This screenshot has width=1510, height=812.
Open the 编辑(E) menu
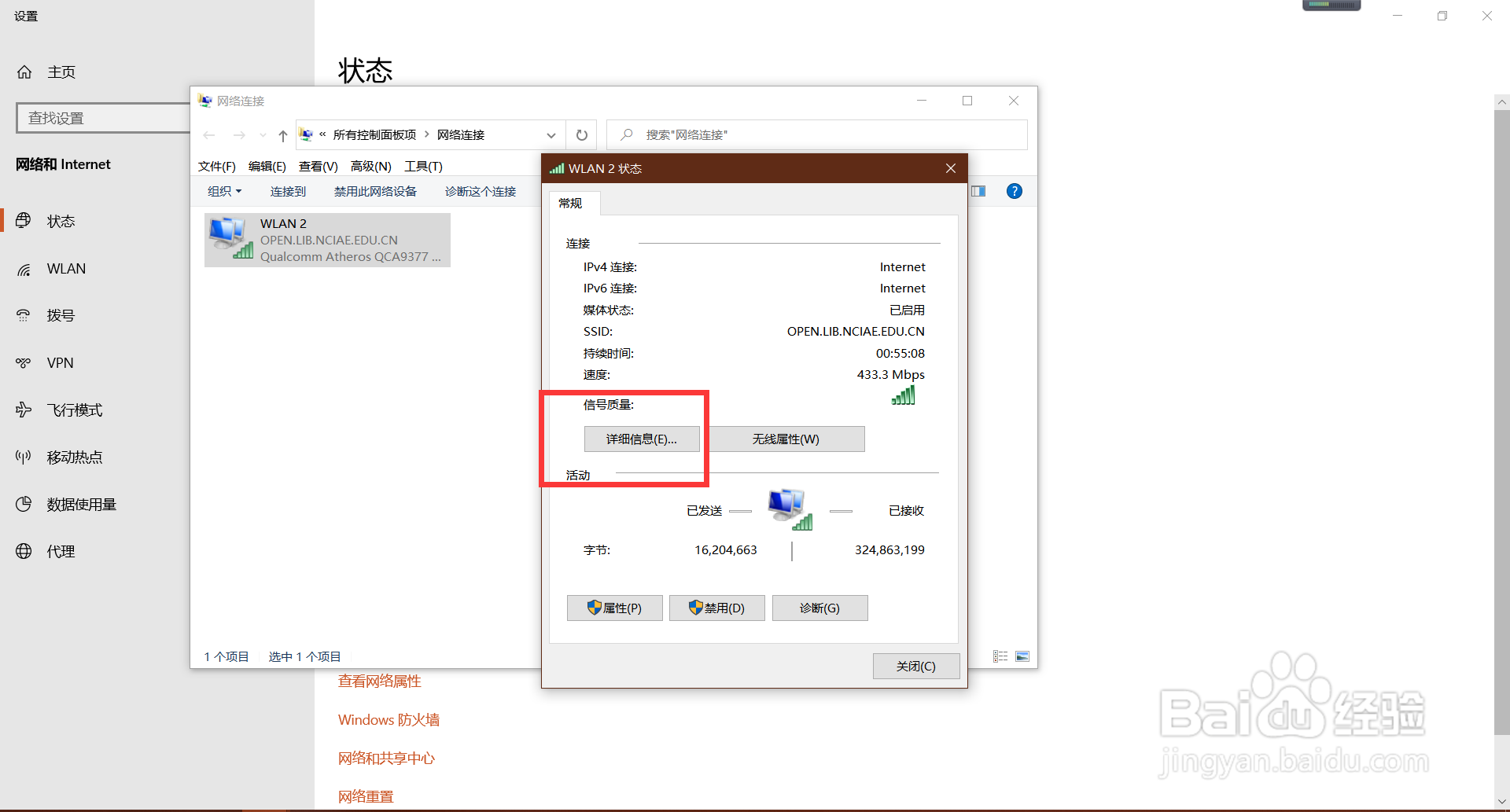pos(267,166)
